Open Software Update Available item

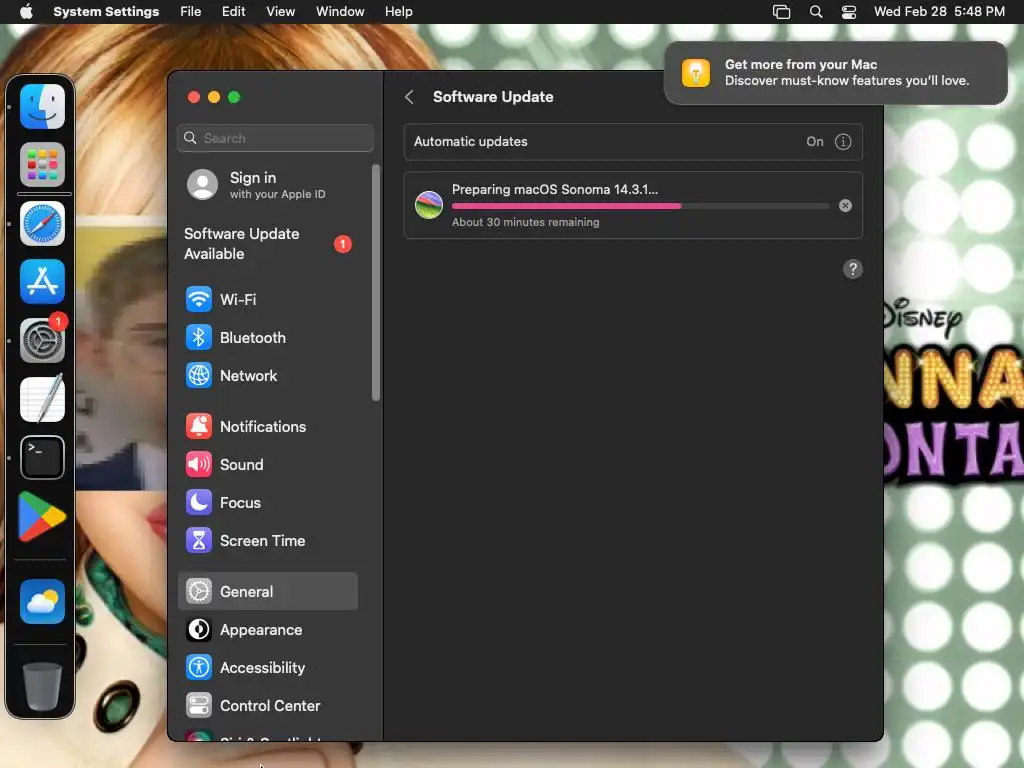pos(268,244)
